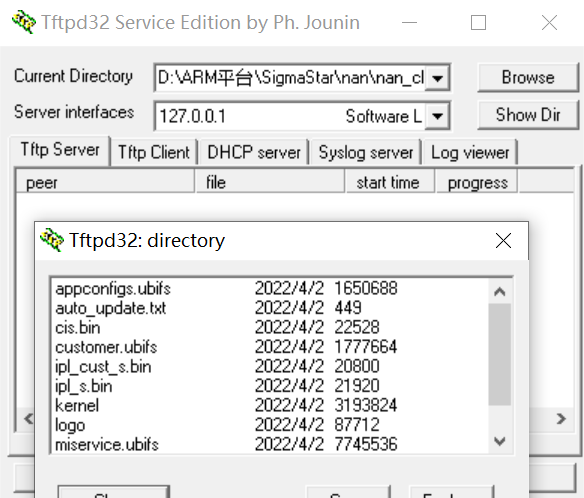This screenshot has height=498, width=584.
Task: Close the Tftpd32 main window
Action: pos(549,23)
